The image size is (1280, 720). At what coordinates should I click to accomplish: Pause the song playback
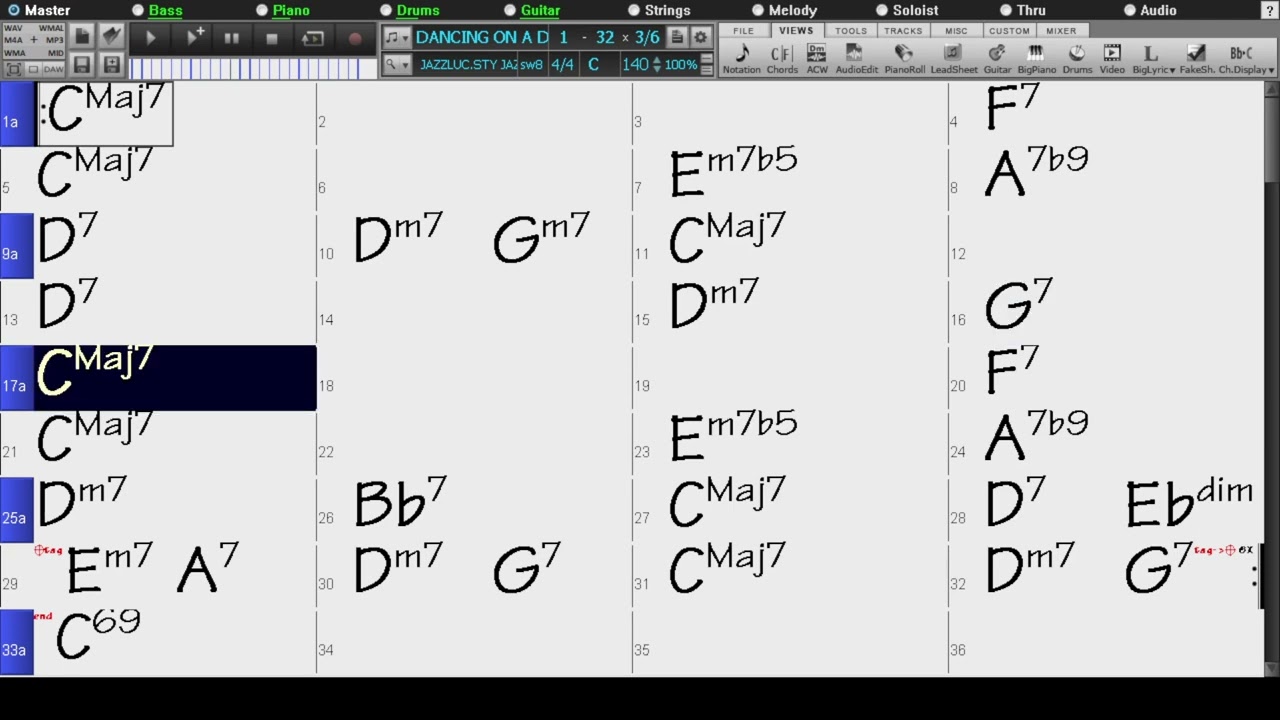pyautogui.click(x=232, y=38)
